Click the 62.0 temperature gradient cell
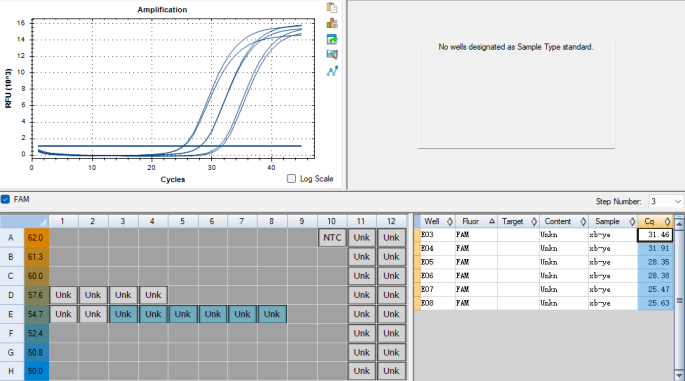 coord(35,238)
